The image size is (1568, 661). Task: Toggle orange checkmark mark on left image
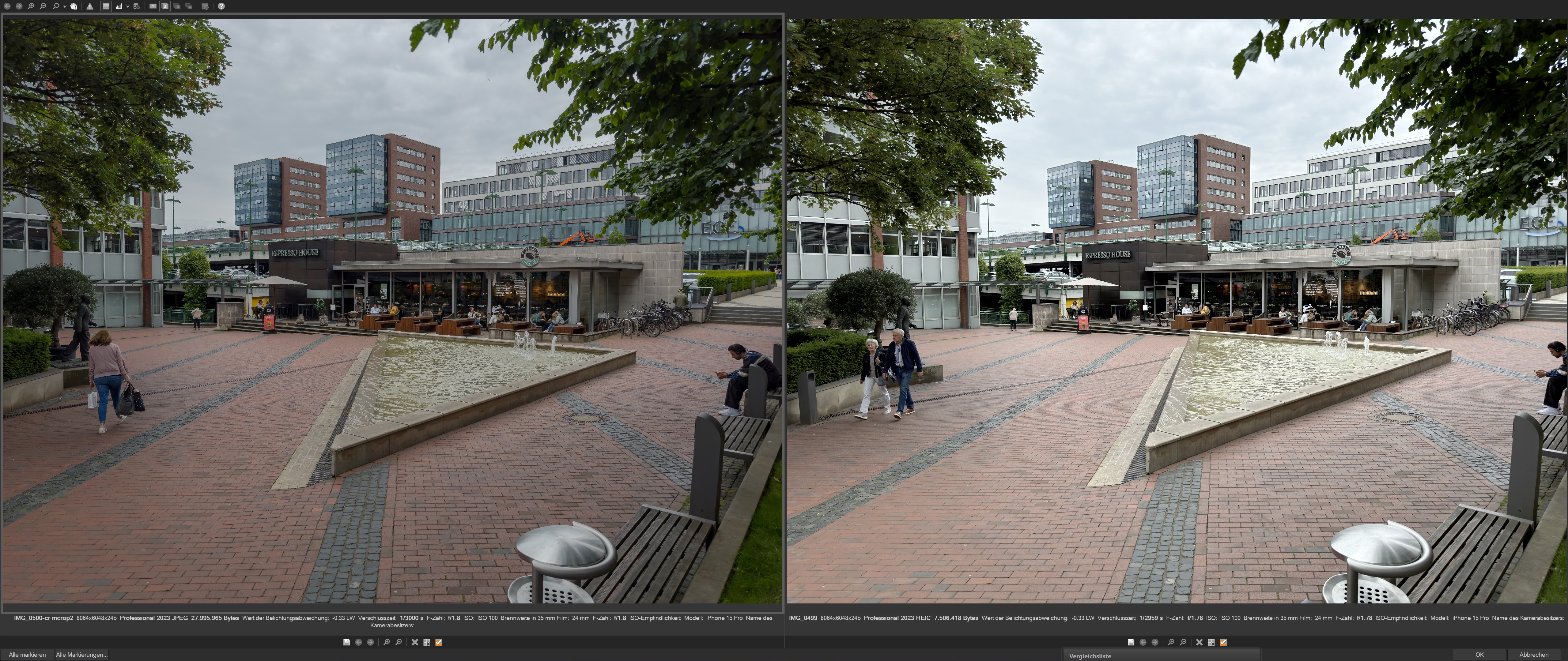click(x=439, y=642)
